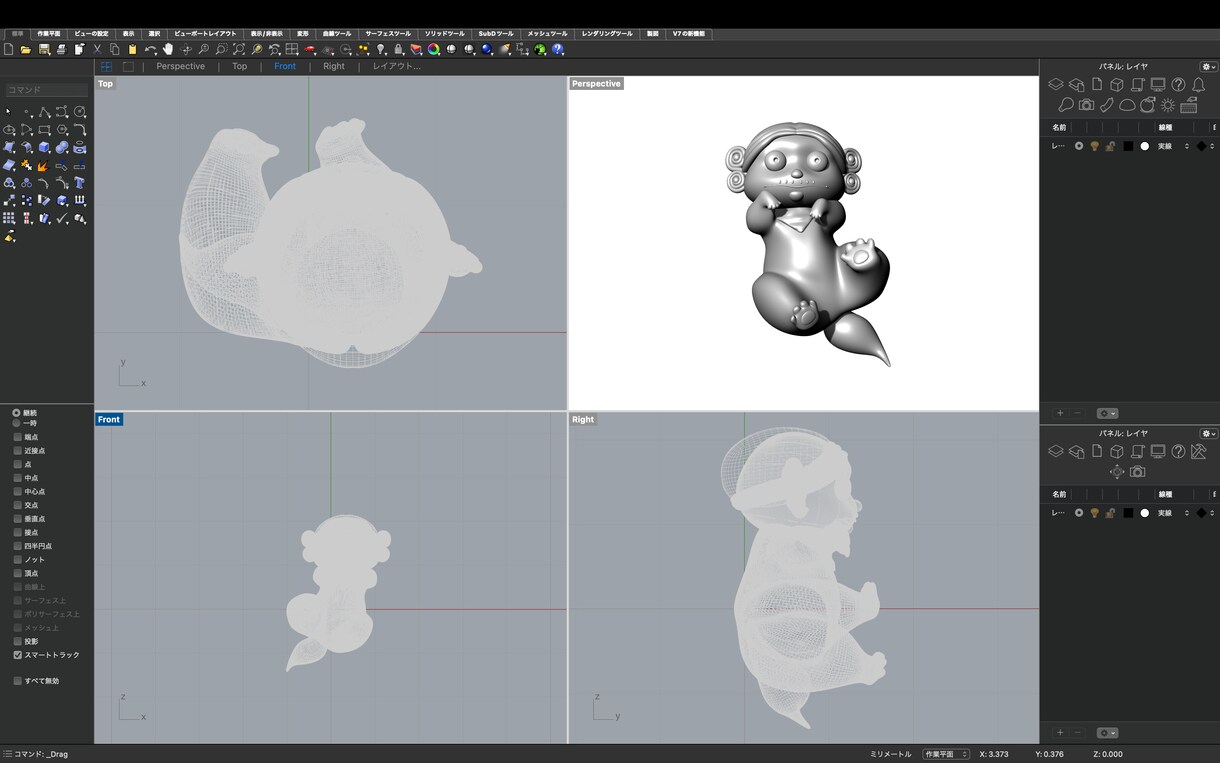Choose the Ellipse tool in the left palette
The image size is (1220, 763).
point(8,129)
